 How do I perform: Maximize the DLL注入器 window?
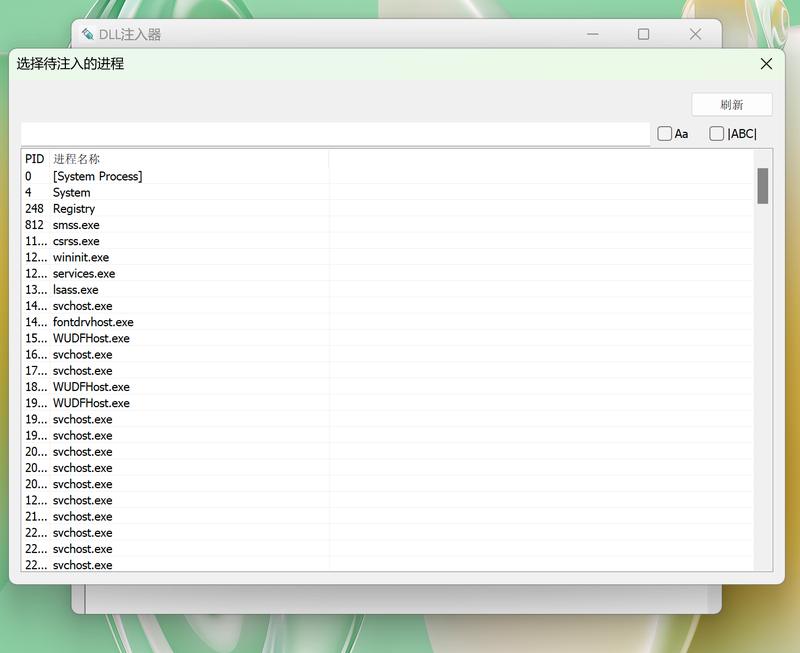click(643, 34)
